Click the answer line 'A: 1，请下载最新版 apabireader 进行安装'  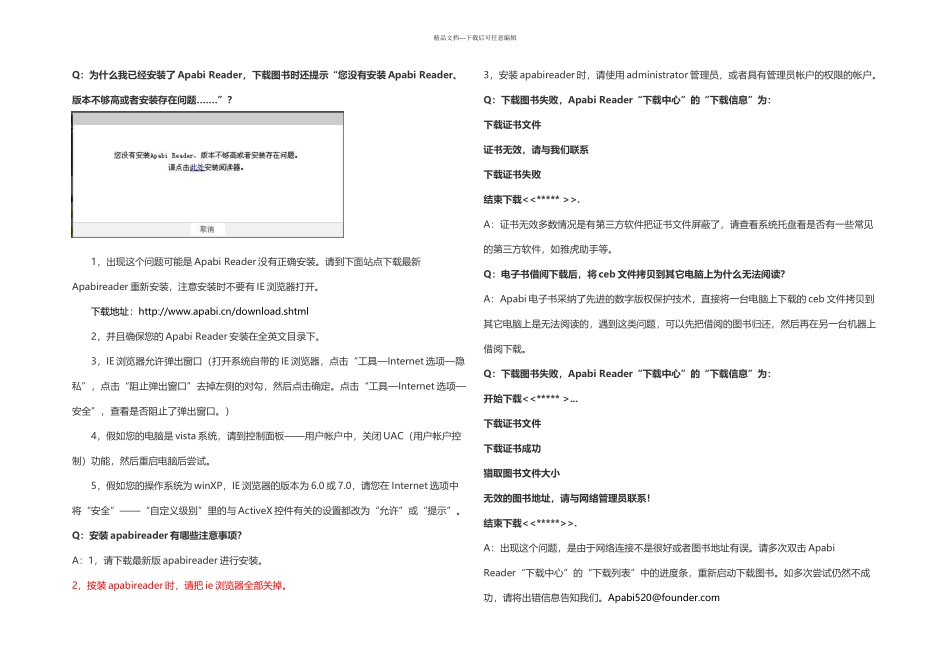168,561
